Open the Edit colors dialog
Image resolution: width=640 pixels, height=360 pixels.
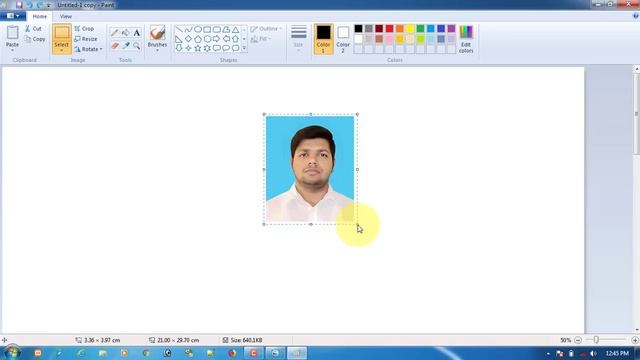tap(466, 39)
